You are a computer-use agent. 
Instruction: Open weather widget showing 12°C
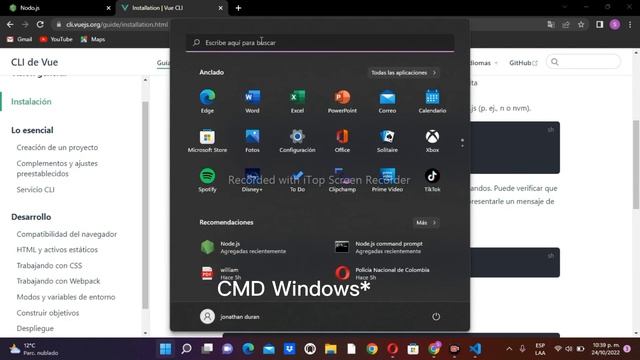click(x=35, y=349)
